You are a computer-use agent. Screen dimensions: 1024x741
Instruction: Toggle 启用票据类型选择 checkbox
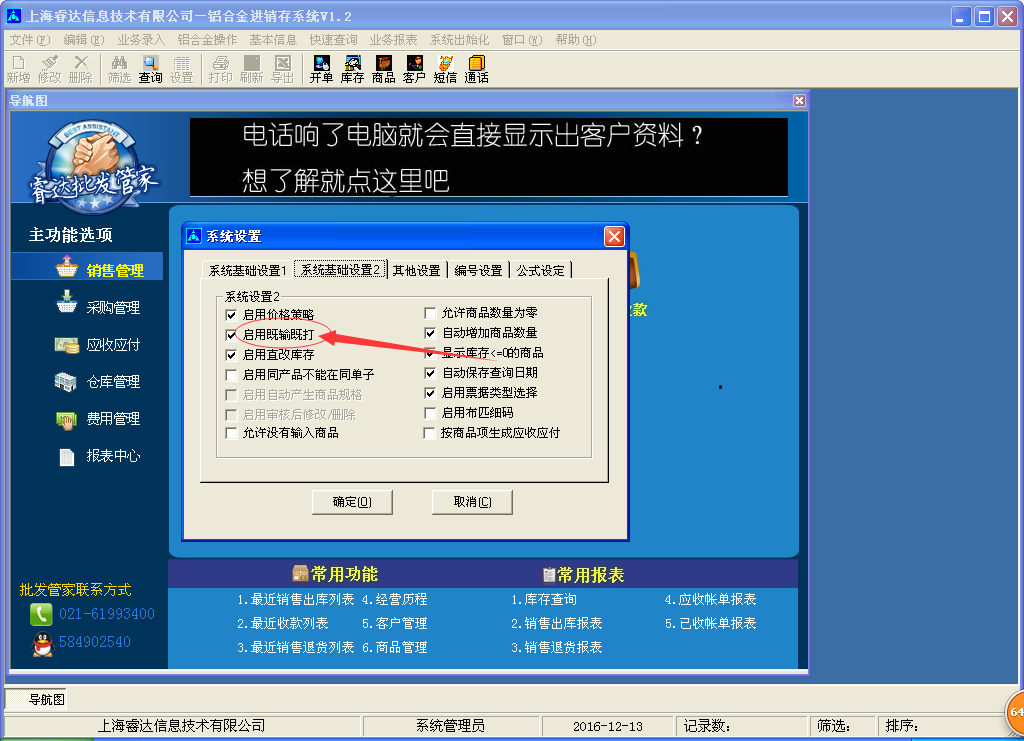[x=430, y=393]
